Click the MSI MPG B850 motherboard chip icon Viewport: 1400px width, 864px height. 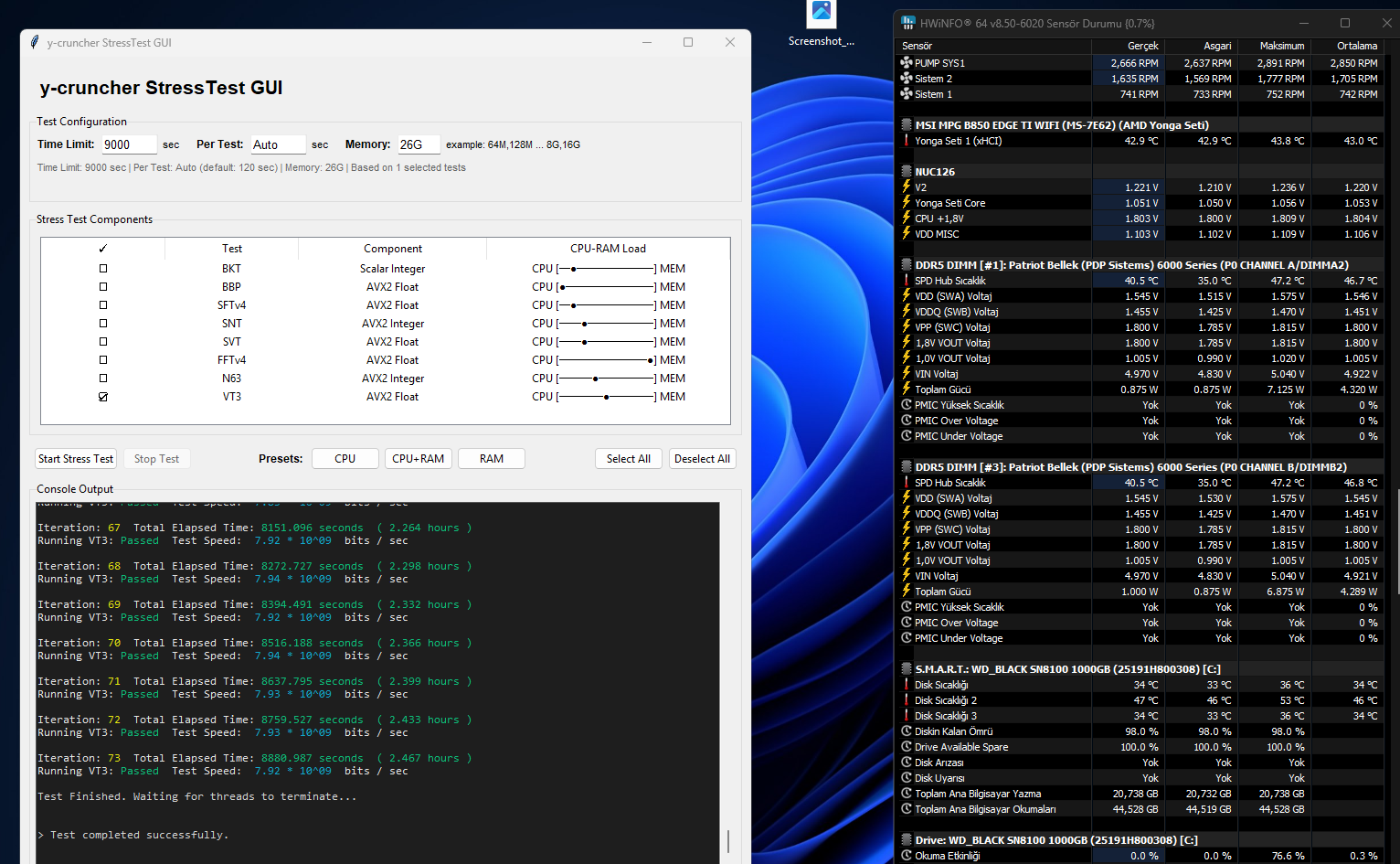(907, 125)
